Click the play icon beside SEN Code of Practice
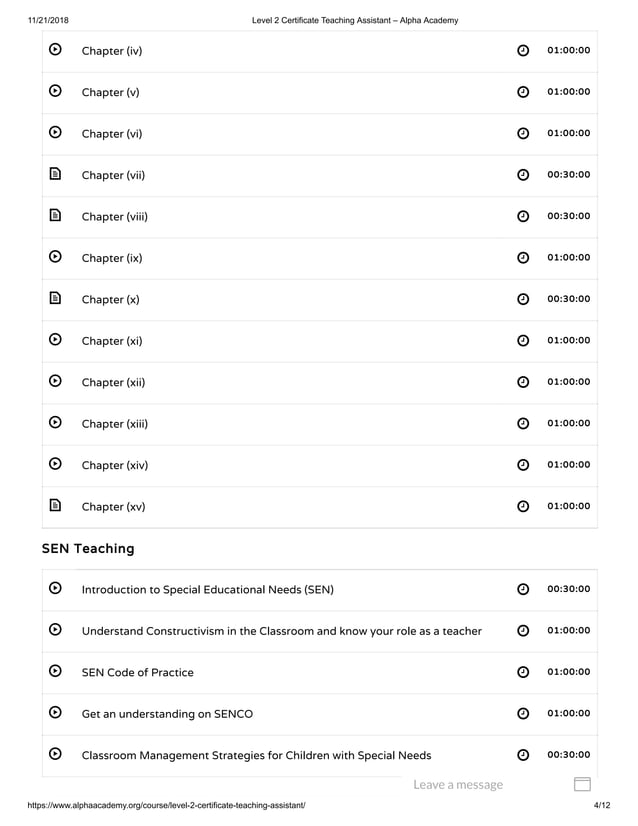Image resolution: width=638 pixels, height=826 pixels. [56, 671]
